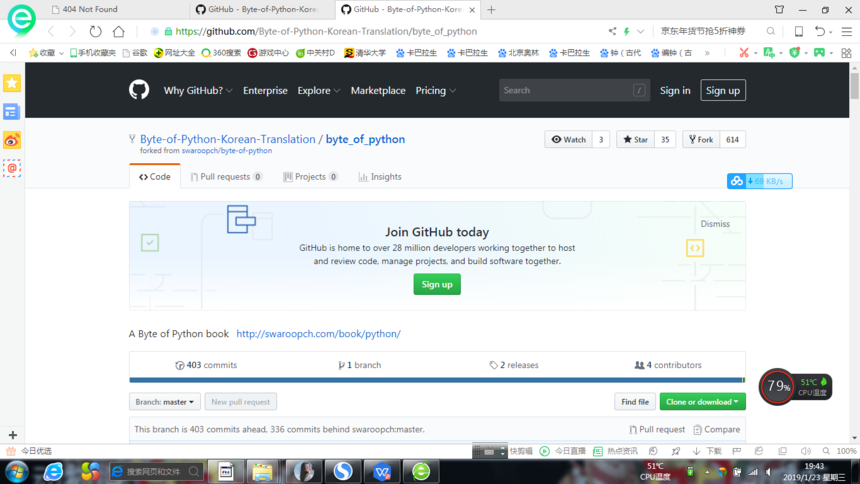
Task: Click Sign in in the header
Action: click(675, 91)
